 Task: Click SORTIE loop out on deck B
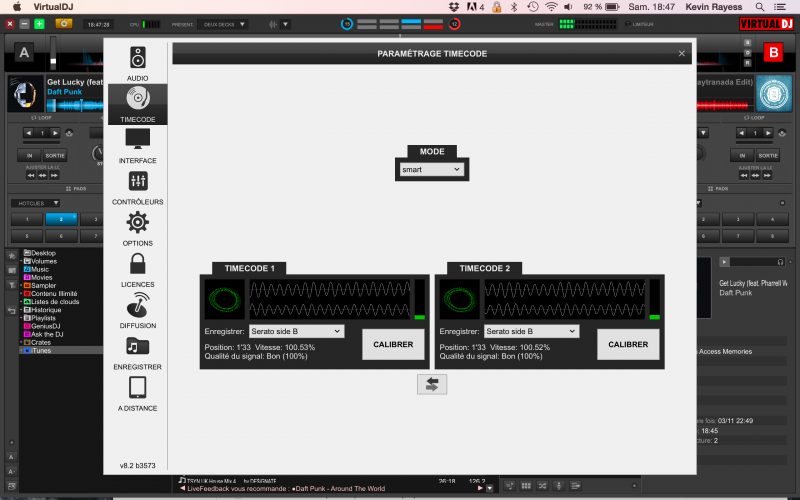tap(767, 155)
